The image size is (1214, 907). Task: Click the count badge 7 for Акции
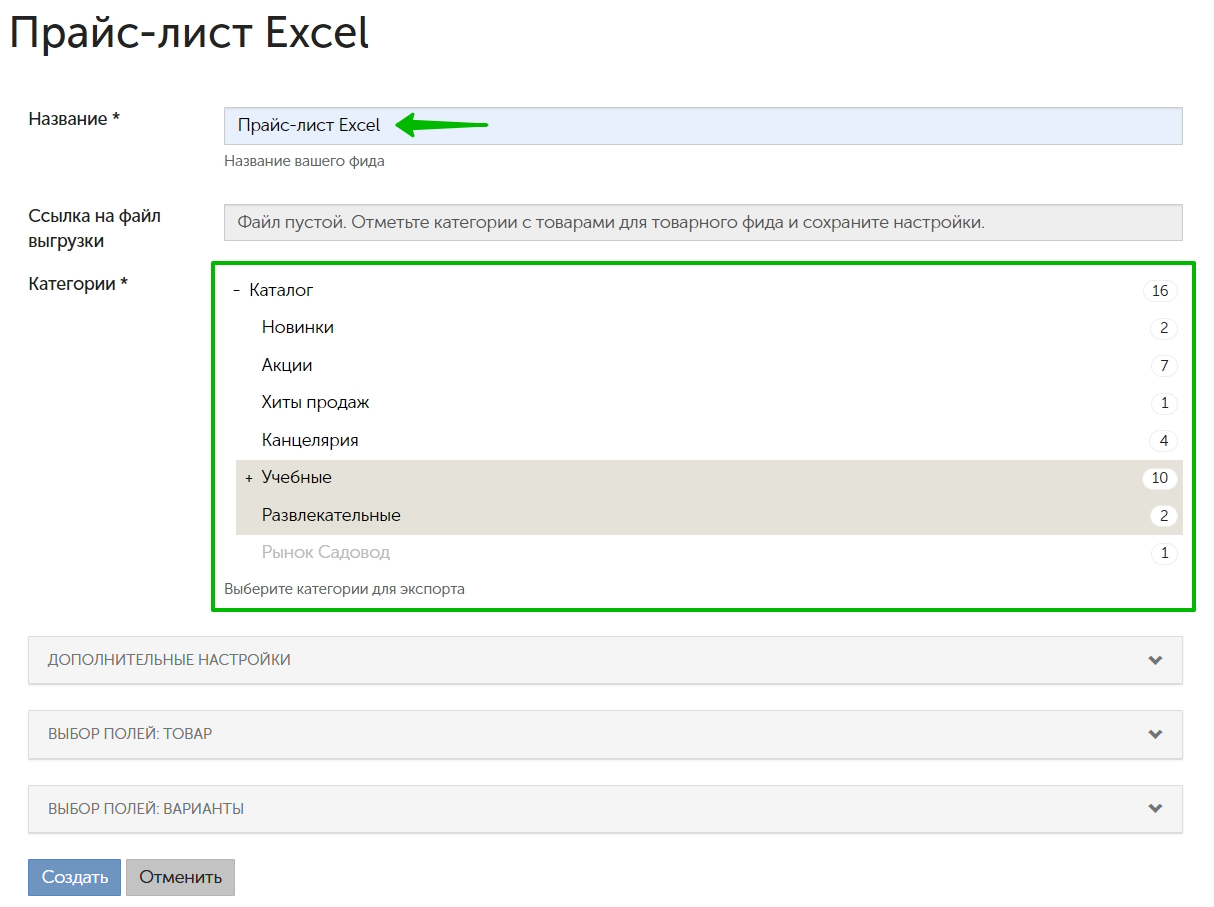click(x=1164, y=366)
